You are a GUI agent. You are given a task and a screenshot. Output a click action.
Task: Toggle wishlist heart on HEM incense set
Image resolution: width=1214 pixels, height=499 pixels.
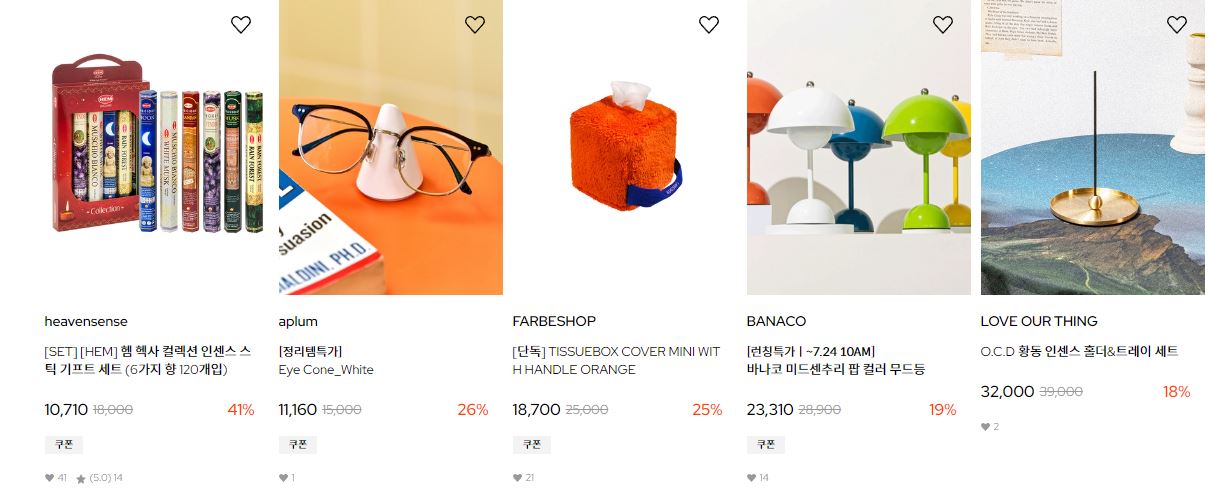point(241,25)
